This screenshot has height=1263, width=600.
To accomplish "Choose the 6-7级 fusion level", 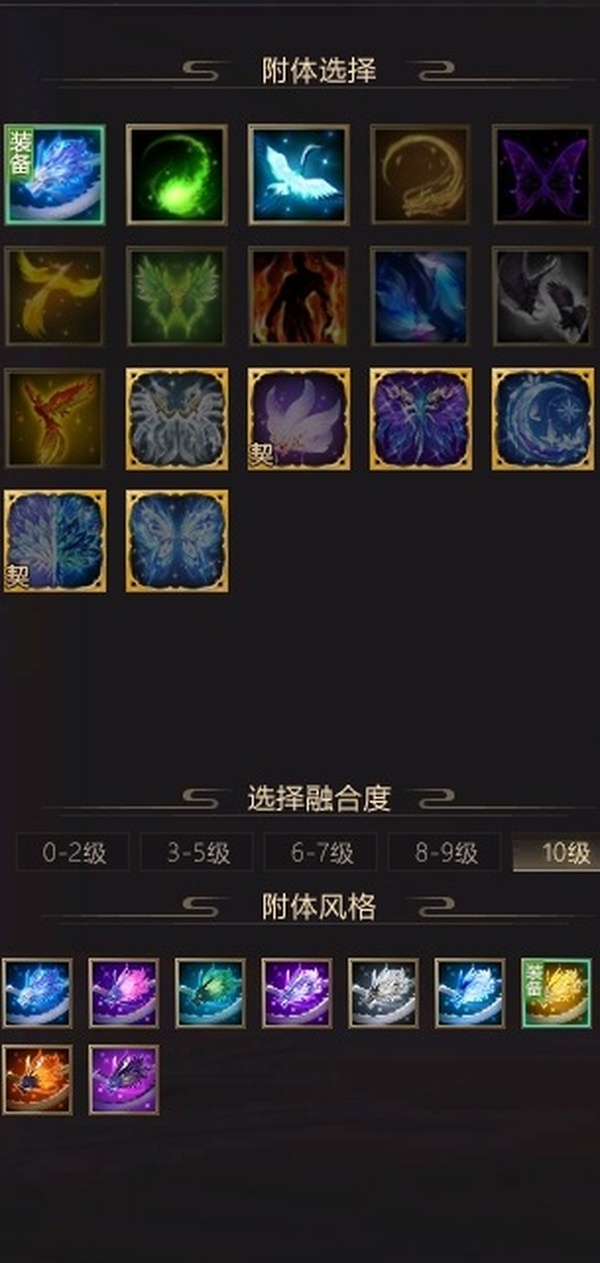I will (x=321, y=853).
